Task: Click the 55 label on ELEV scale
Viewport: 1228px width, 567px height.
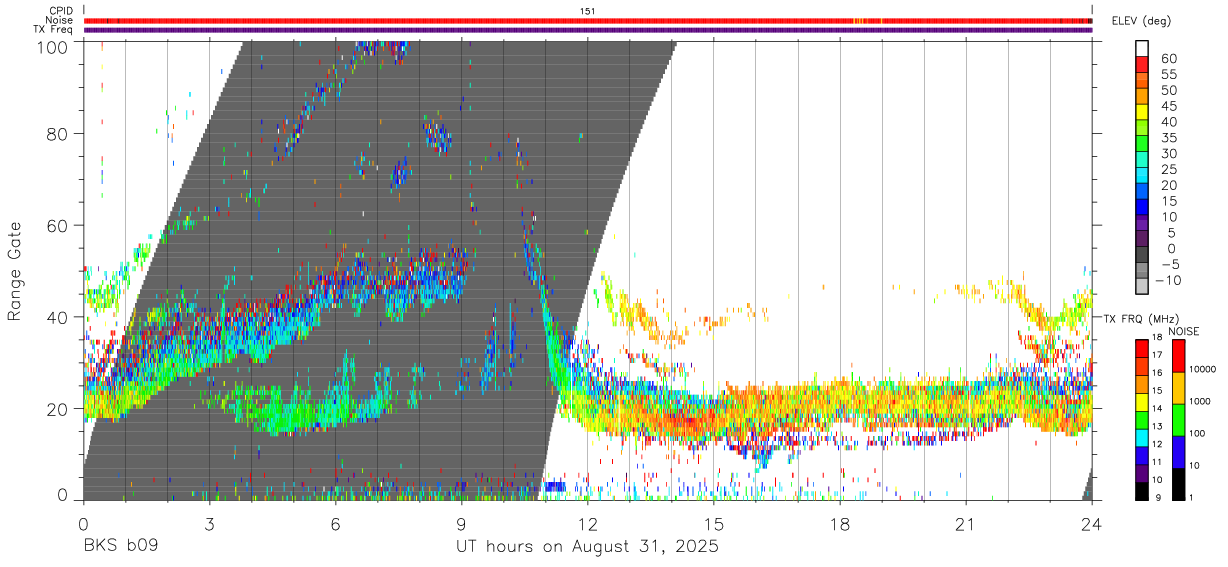Action: click(x=1167, y=74)
